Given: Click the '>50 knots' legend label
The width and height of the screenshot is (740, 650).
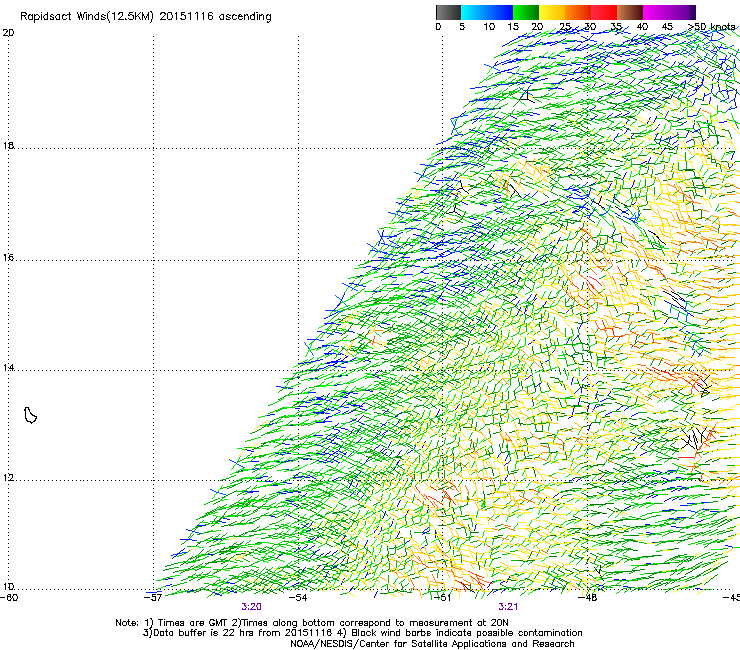Looking at the screenshot, I should pyautogui.click(x=711, y=26).
